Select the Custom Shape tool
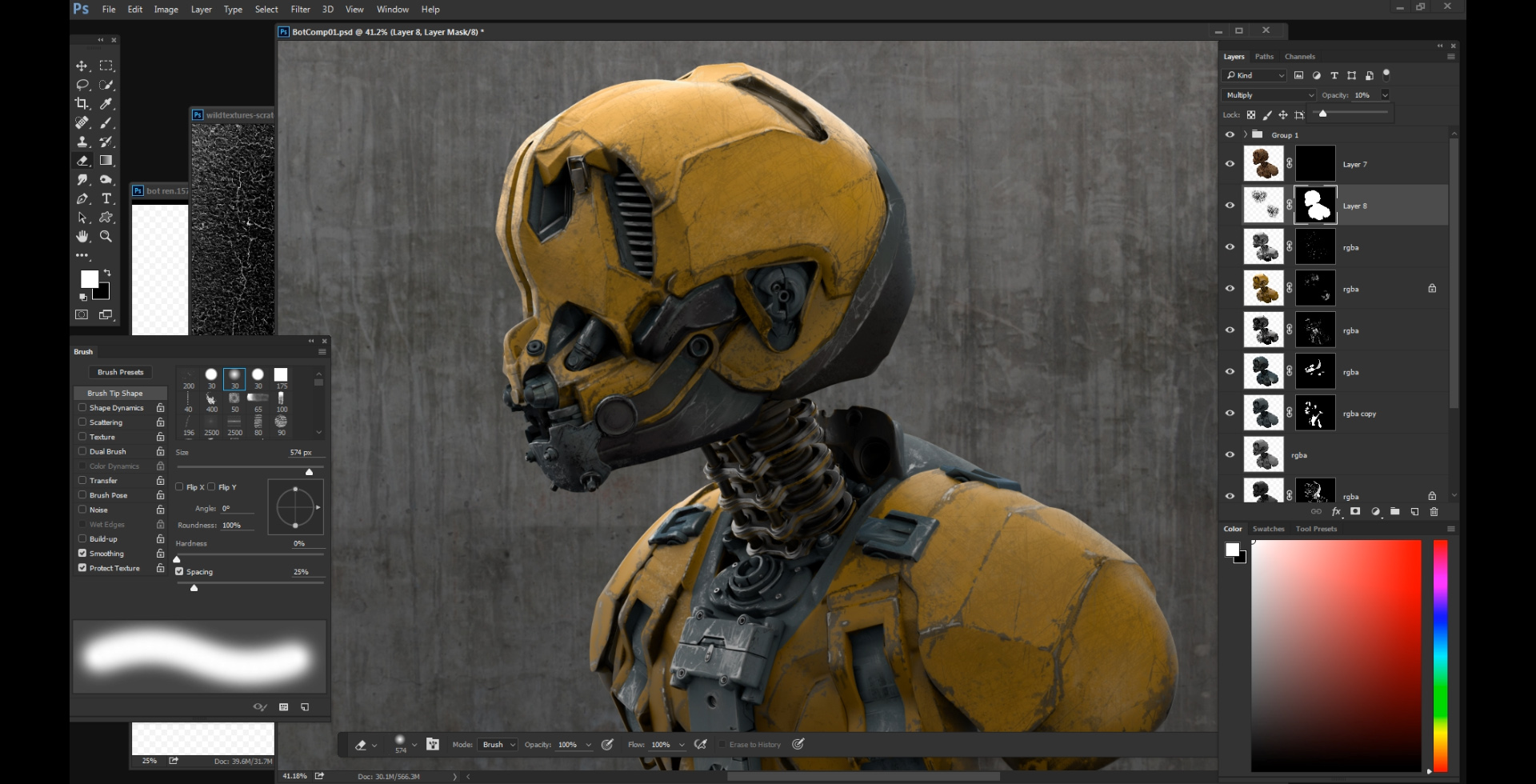The width and height of the screenshot is (1536, 784). [106, 218]
